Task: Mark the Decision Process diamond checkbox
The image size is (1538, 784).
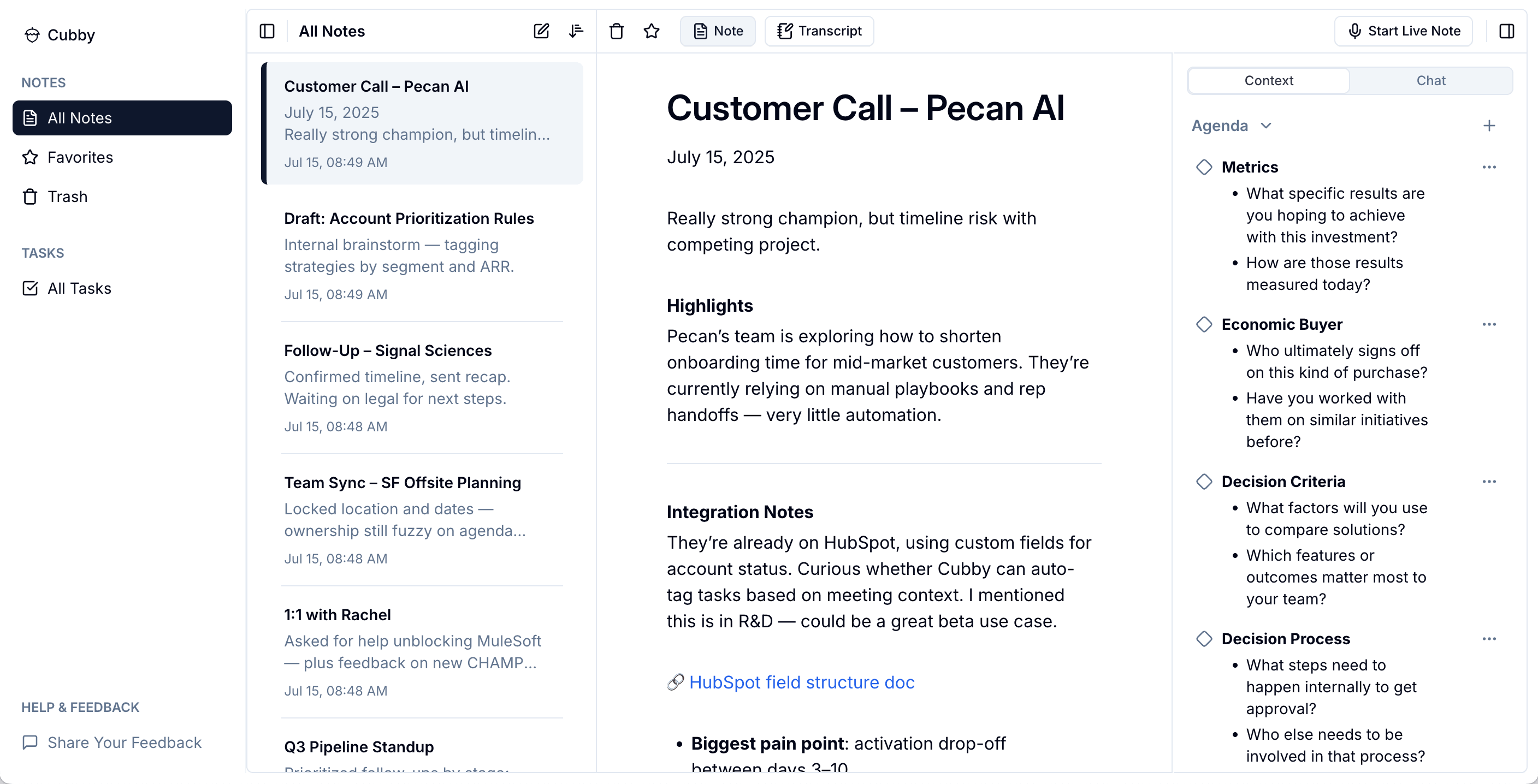Action: (x=1204, y=639)
